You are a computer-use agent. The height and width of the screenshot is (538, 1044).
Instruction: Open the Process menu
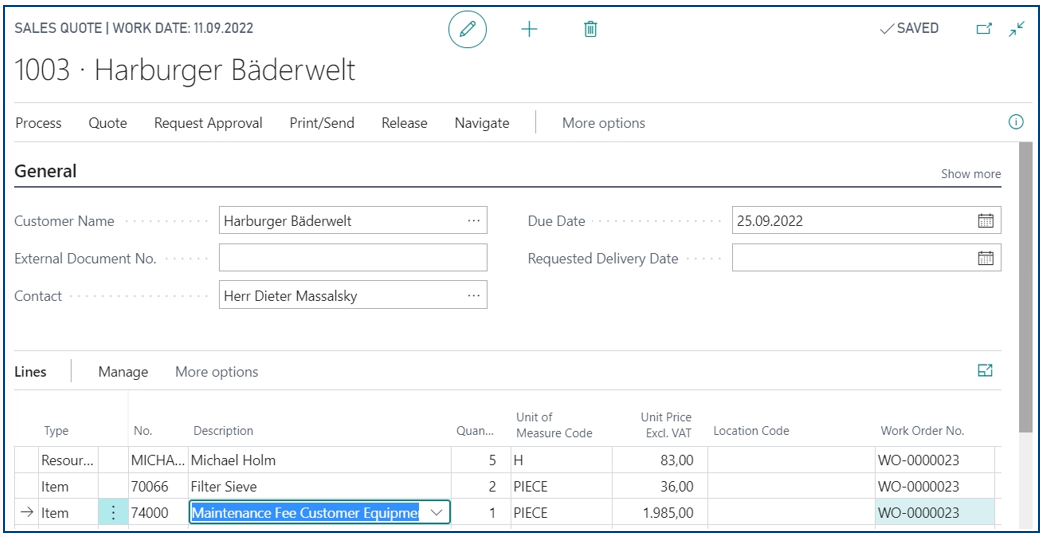coord(39,123)
